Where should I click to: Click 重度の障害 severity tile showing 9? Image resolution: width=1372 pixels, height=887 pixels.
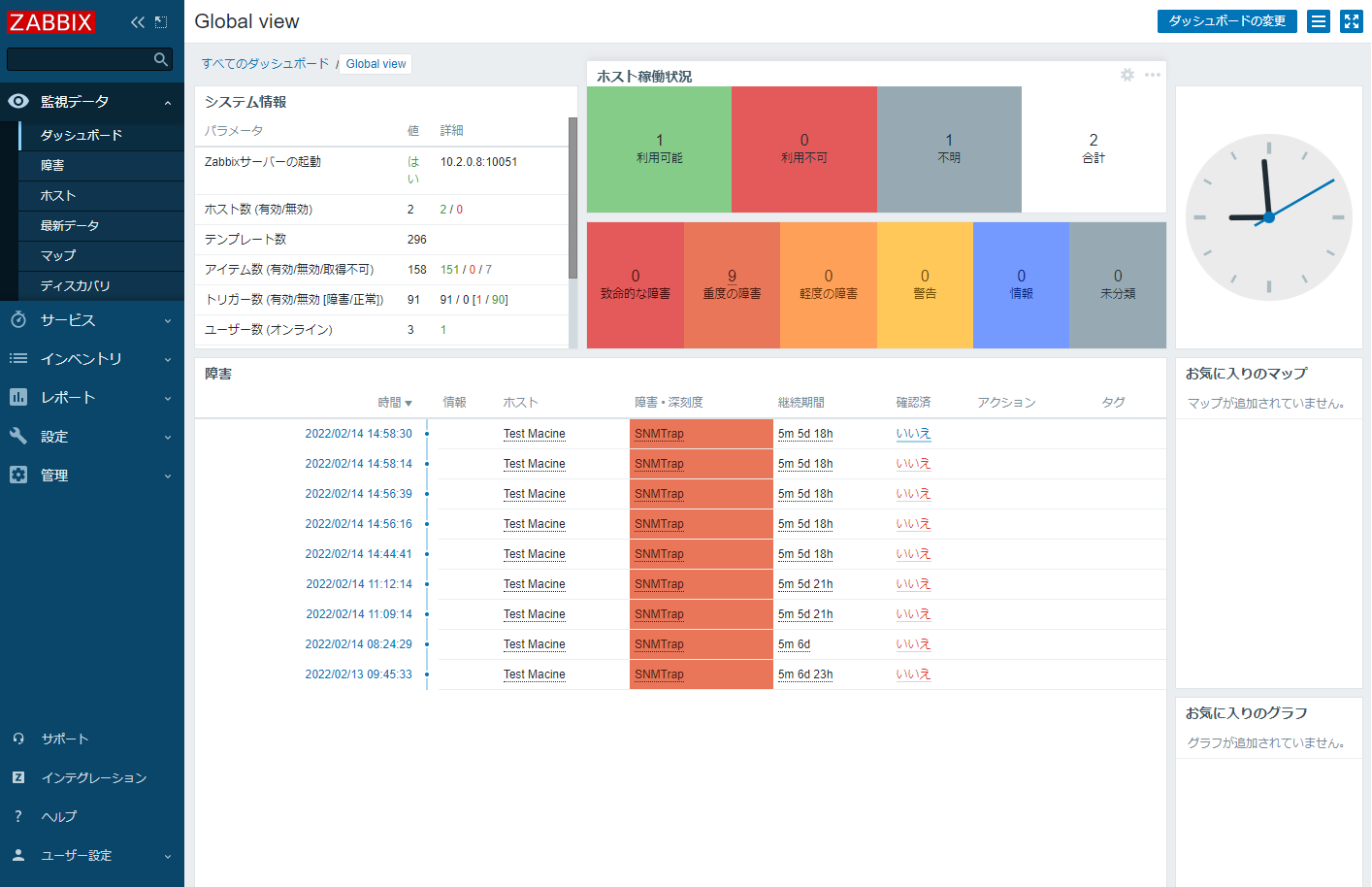pyautogui.click(x=732, y=284)
